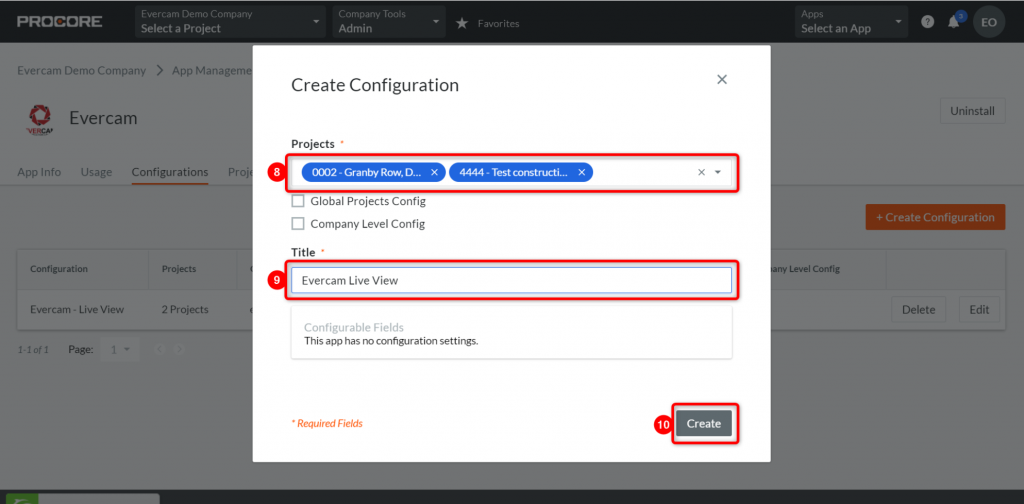Open the Select a Project dropdown
This screenshot has height=504, width=1024.
pyautogui.click(x=231, y=22)
